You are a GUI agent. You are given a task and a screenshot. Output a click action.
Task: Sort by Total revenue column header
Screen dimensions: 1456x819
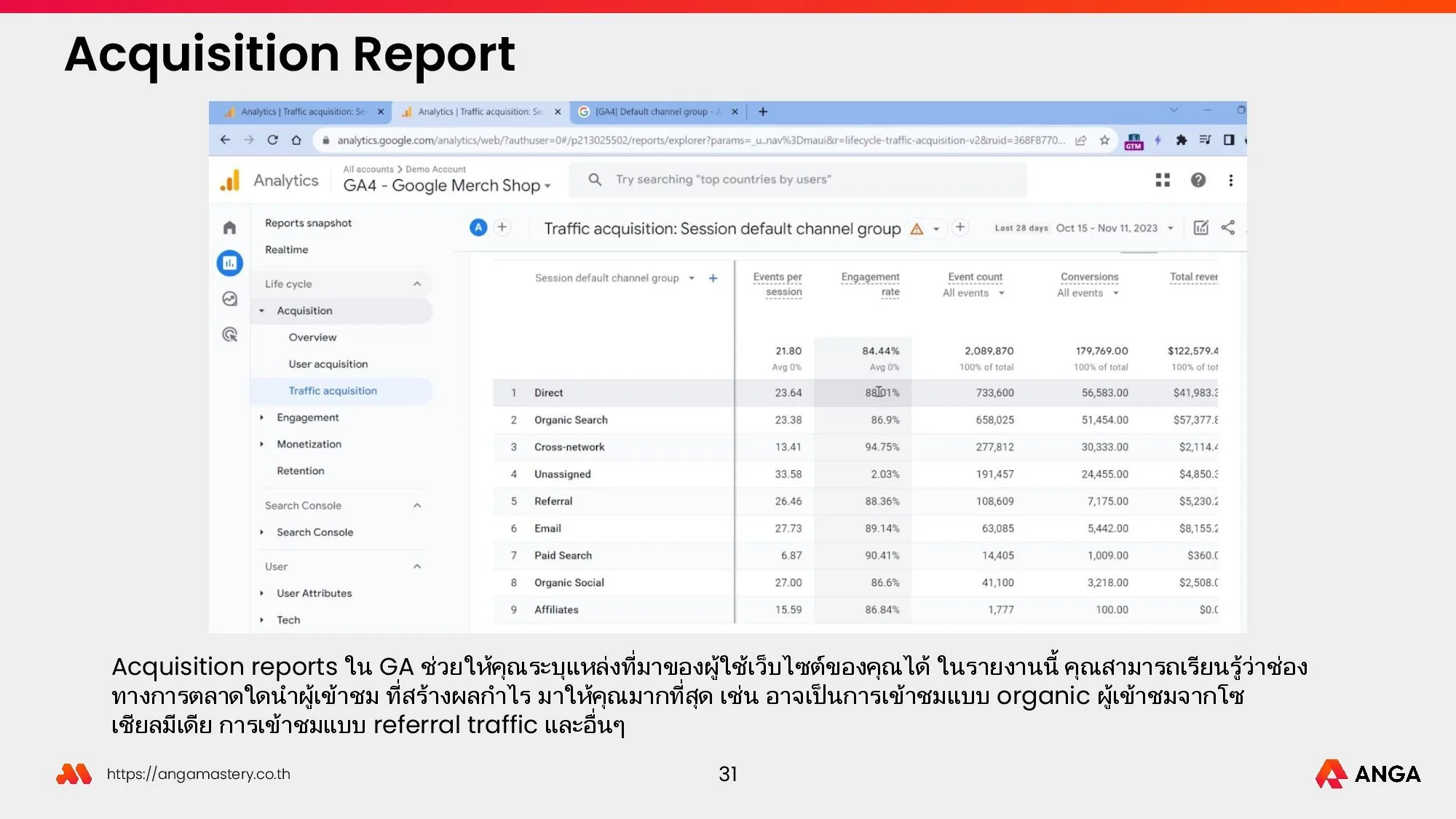[x=1193, y=277]
